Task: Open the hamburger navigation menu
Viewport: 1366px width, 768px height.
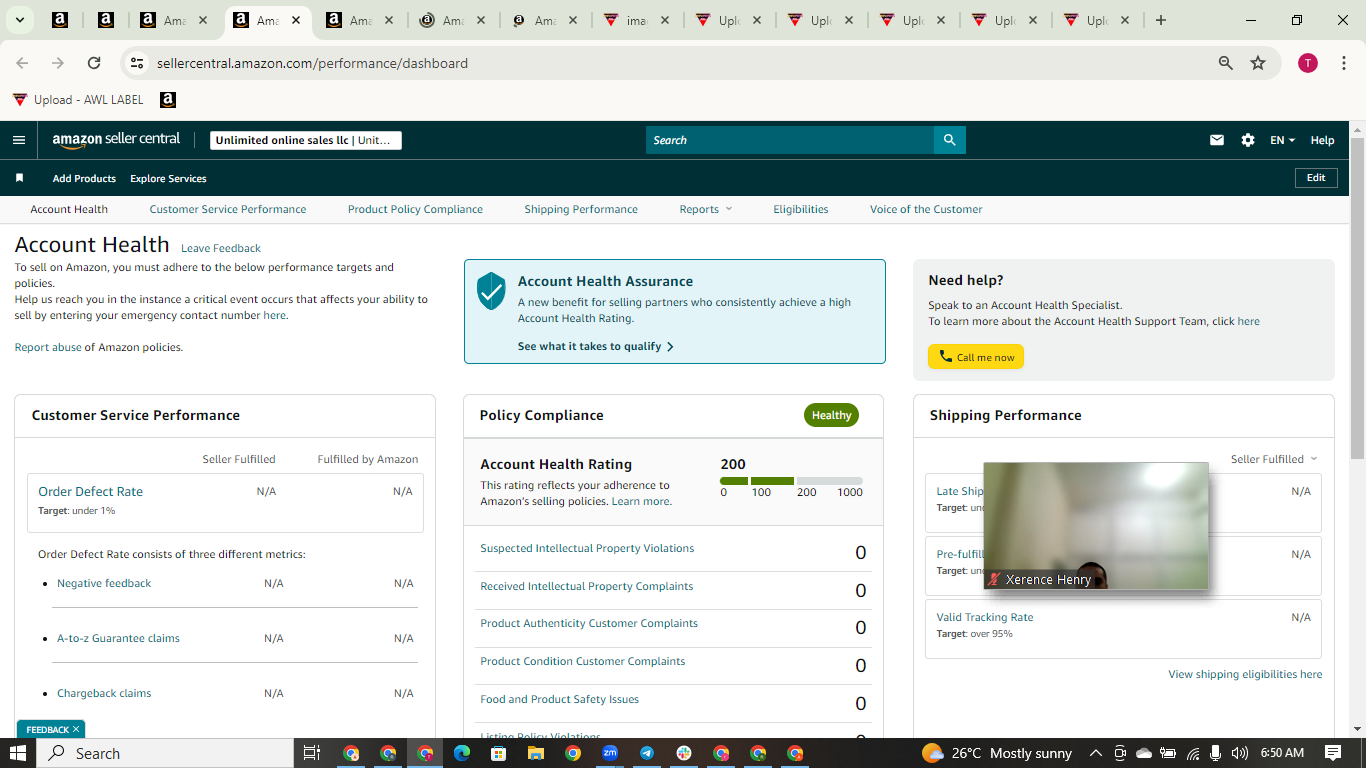Action: tap(19, 140)
